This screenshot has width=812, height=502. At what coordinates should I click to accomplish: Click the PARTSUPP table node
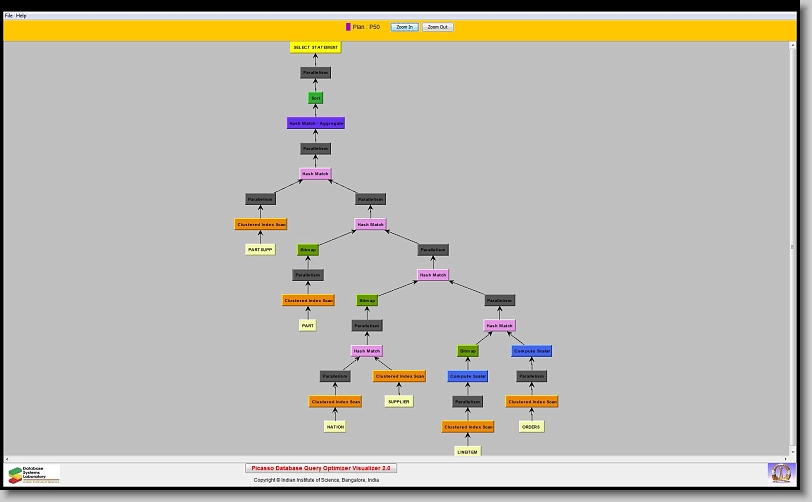tap(260, 250)
